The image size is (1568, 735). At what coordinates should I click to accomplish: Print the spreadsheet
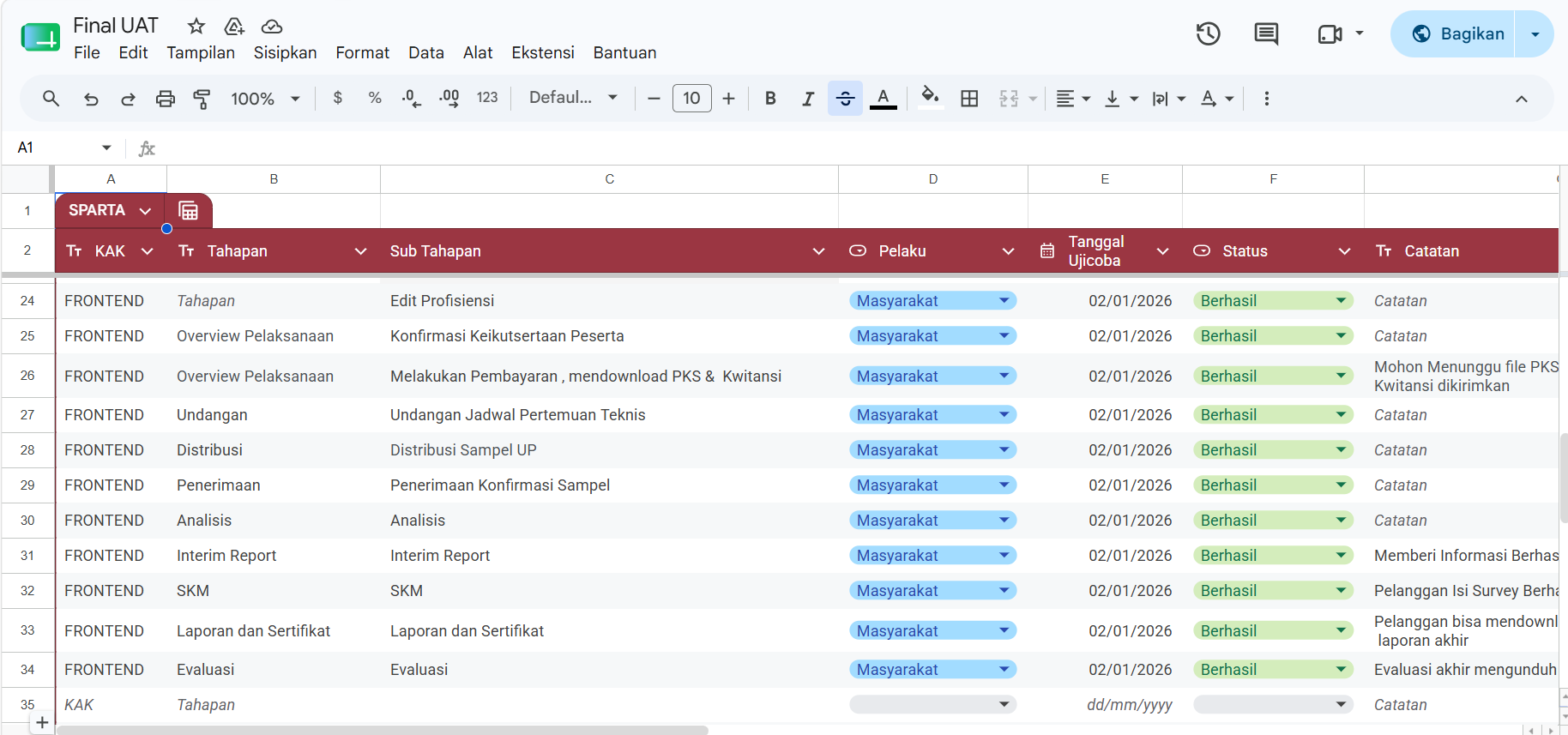click(x=166, y=99)
